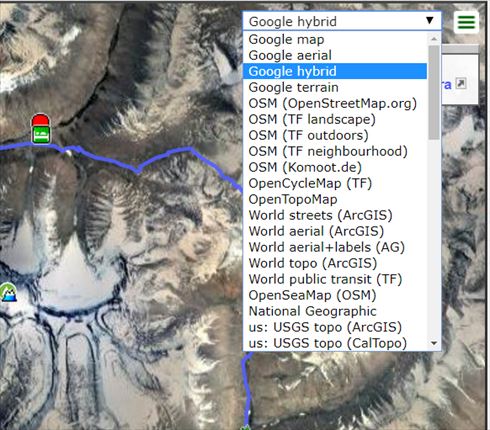The image size is (490, 430).
Task: Choose us: USGS topo (ArcGIS)
Action: (335, 327)
